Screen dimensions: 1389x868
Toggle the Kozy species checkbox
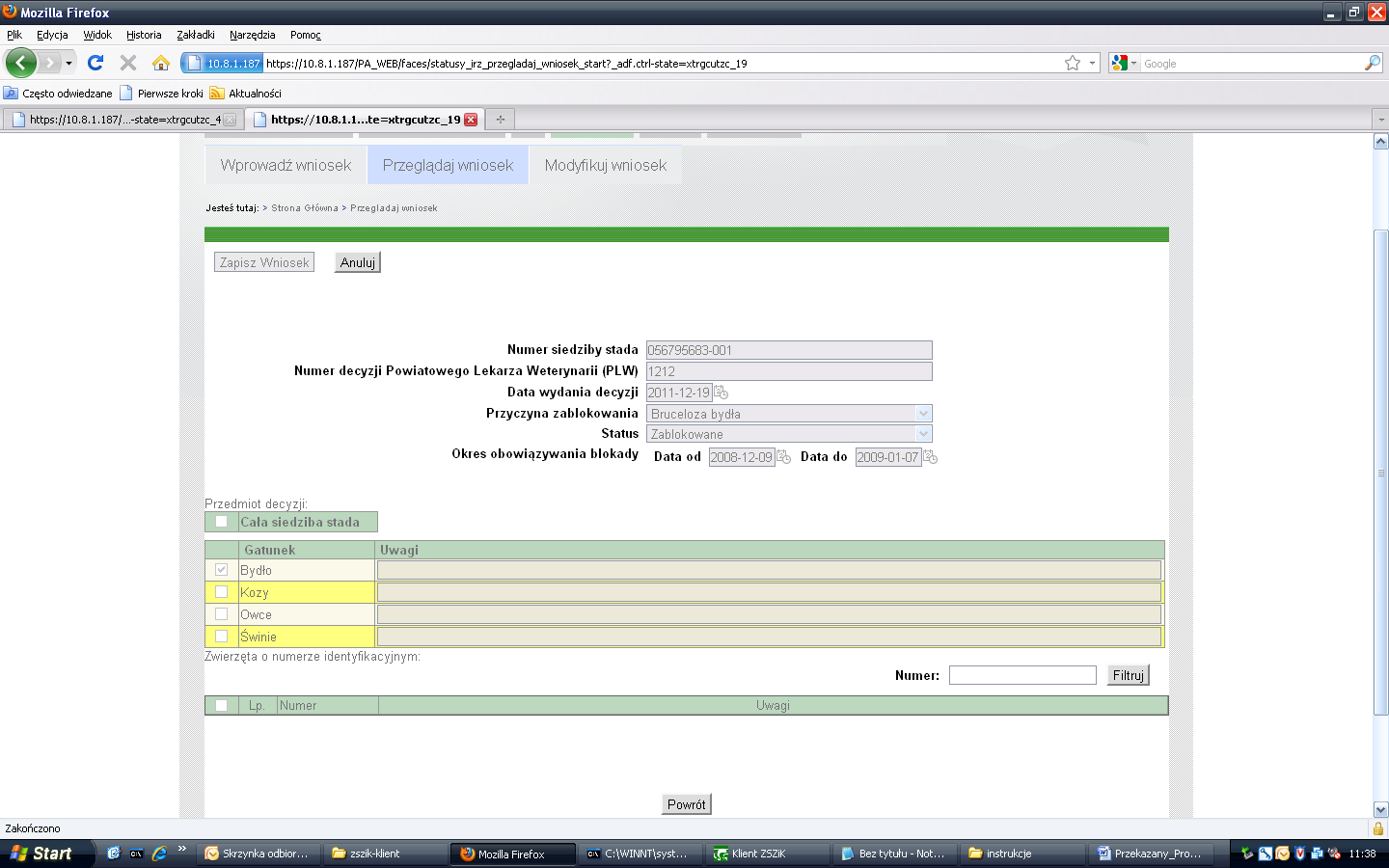coord(222,592)
